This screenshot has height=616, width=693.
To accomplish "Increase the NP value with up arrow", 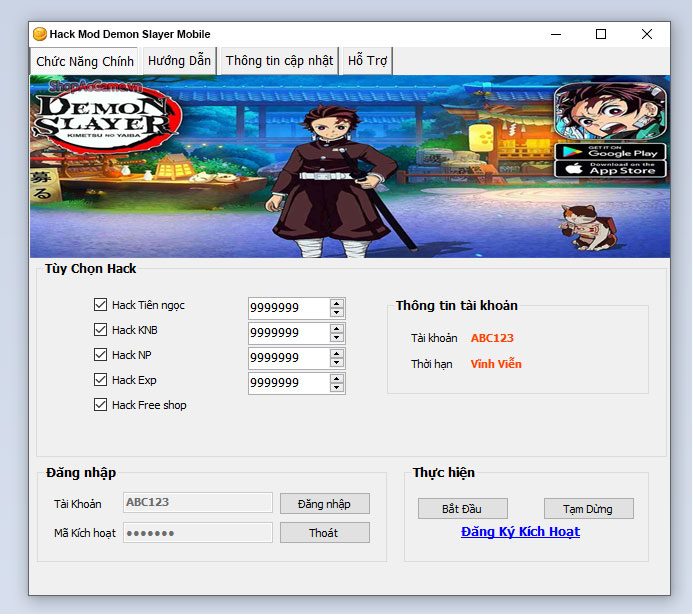I will pyautogui.click(x=337, y=354).
